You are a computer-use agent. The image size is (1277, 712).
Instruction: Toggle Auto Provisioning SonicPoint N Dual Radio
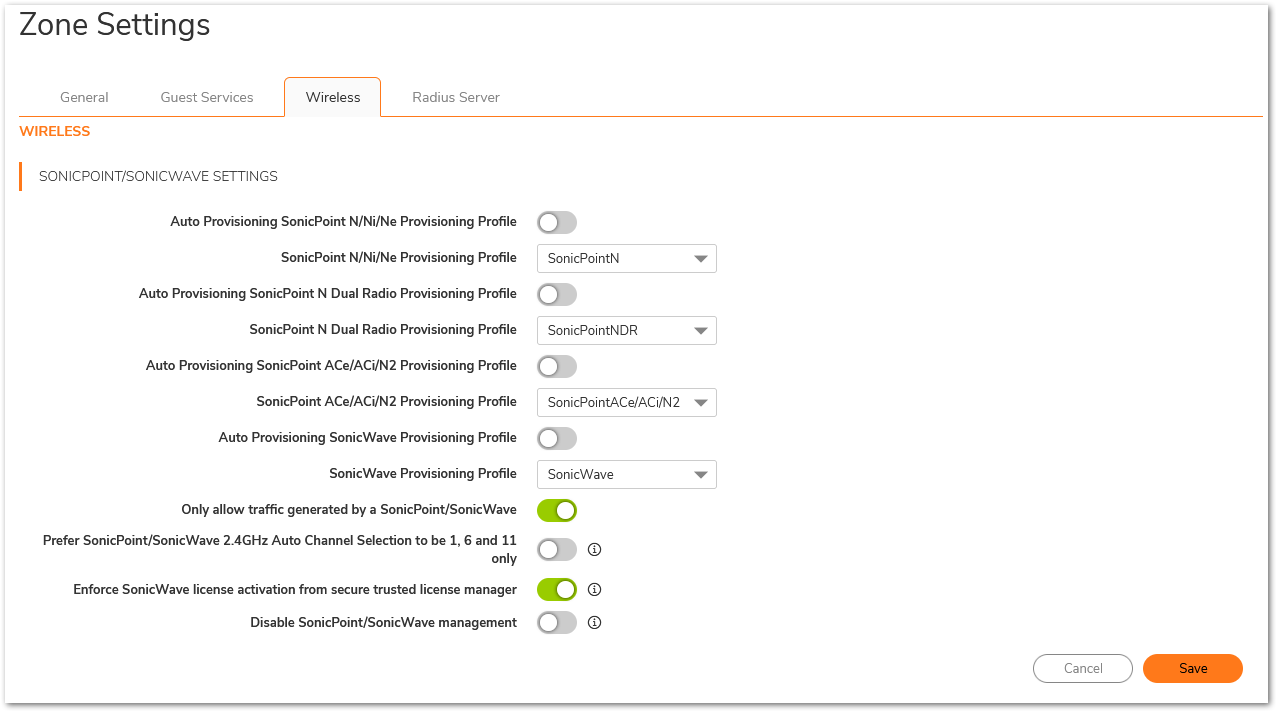click(x=557, y=294)
